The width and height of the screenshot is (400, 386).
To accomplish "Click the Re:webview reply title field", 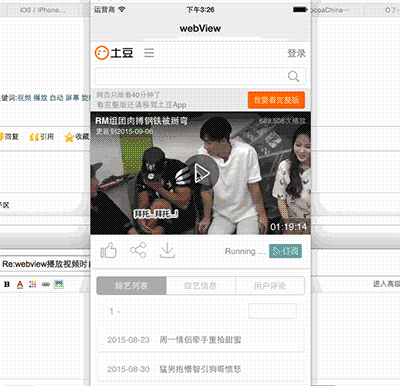I will click(45, 264).
